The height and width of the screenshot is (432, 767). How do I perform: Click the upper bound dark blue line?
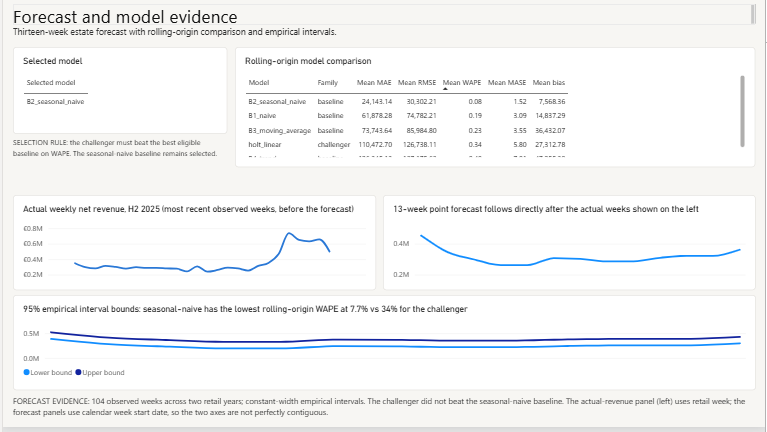click(395, 338)
